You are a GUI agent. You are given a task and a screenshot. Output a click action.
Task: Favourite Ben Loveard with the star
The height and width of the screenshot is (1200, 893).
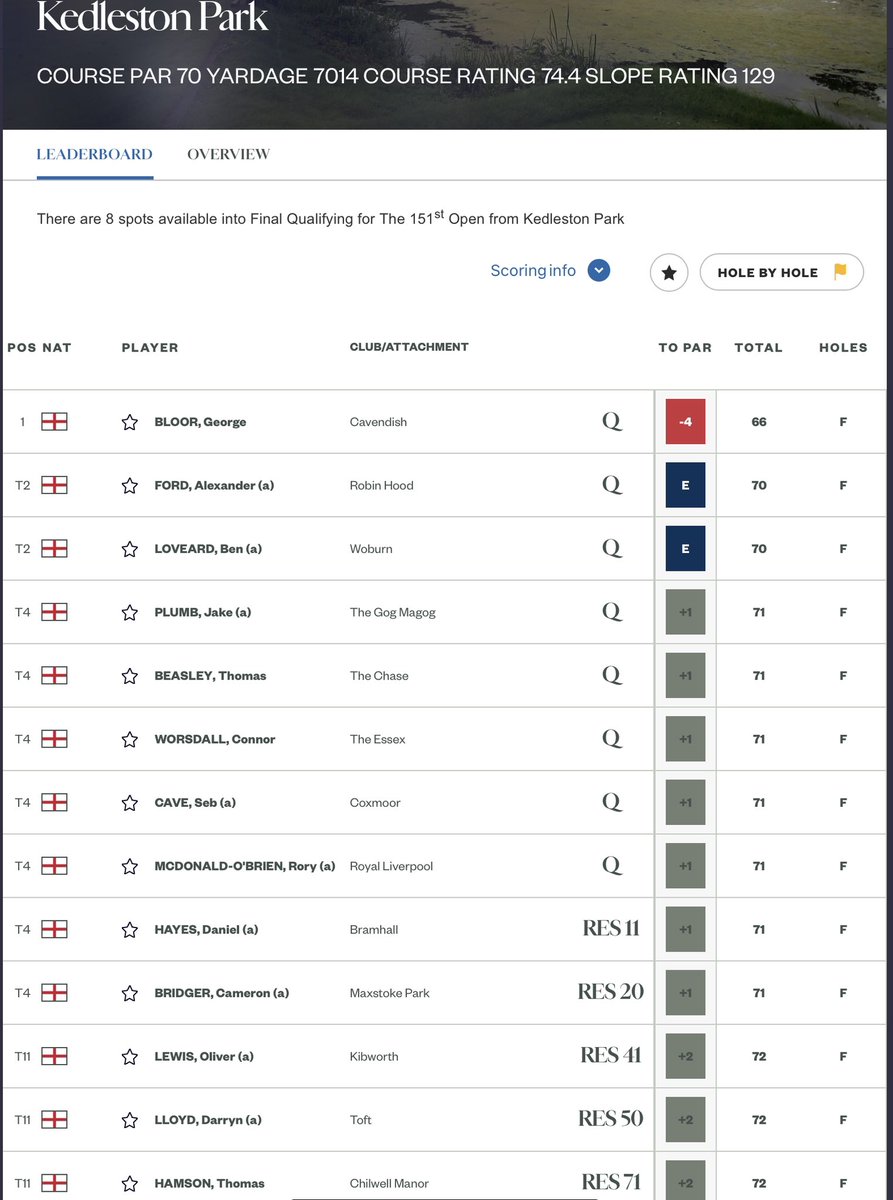point(130,549)
